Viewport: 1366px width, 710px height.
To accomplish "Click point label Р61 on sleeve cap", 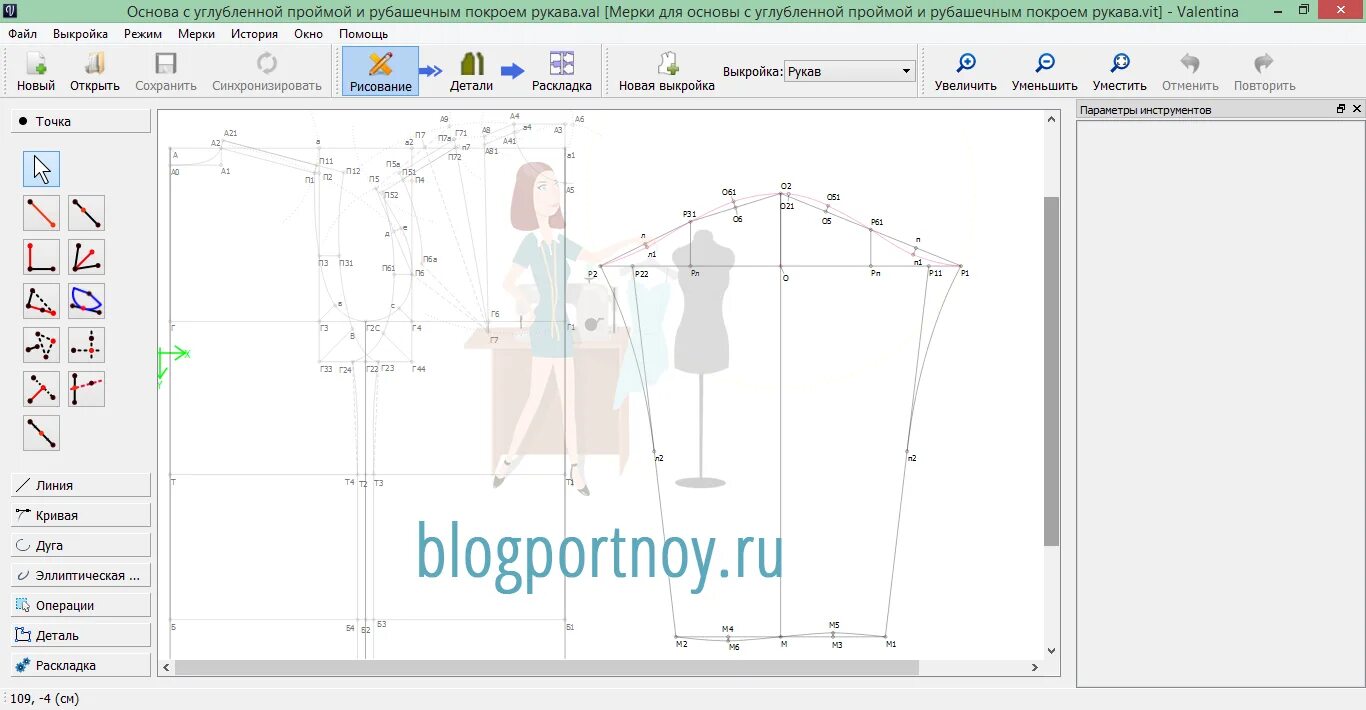I will pyautogui.click(x=877, y=222).
